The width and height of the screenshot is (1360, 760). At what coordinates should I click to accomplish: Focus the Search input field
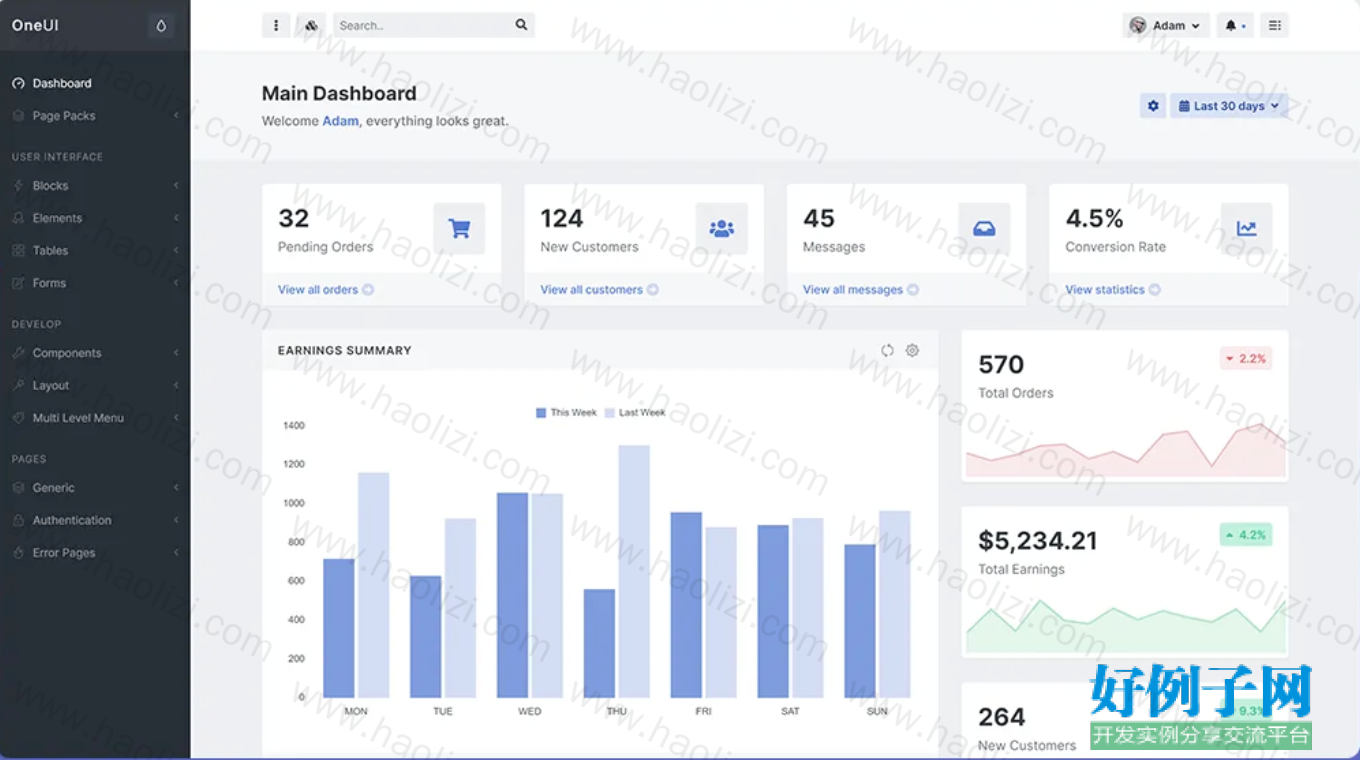[424, 25]
